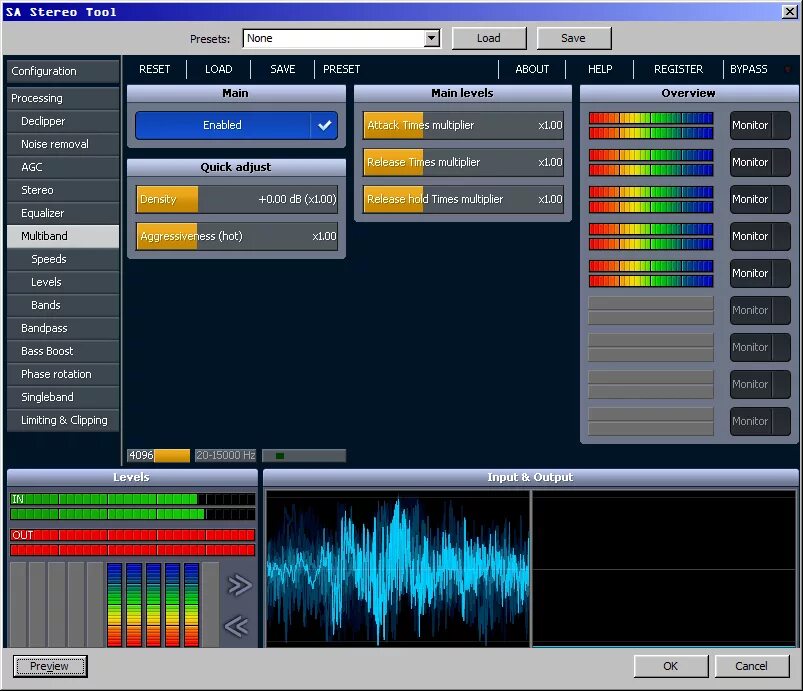This screenshot has width=803, height=691.
Task: Click the input waveform display
Action: [398, 569]
